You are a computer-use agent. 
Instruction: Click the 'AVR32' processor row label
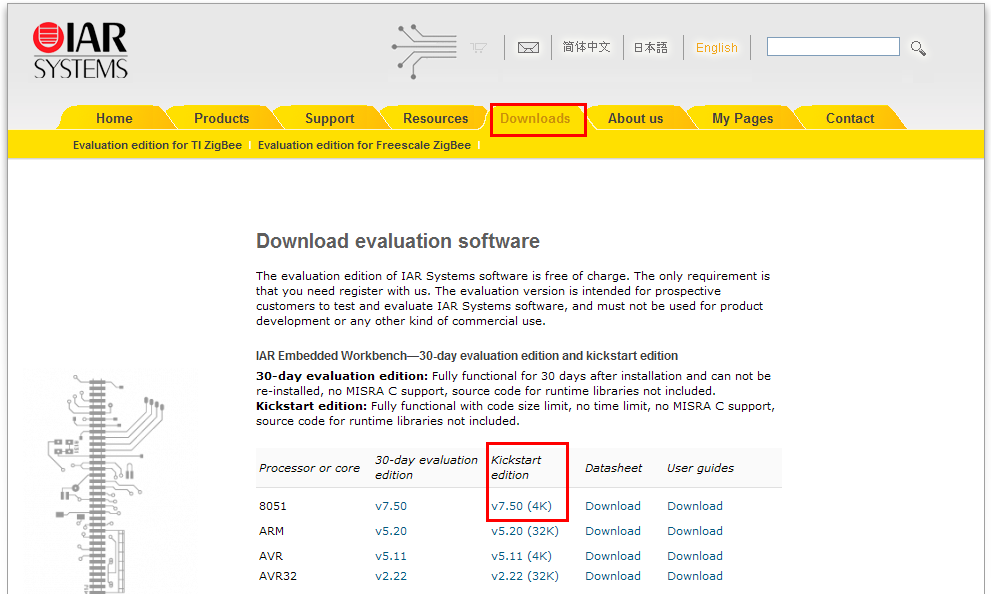(277, 576)
